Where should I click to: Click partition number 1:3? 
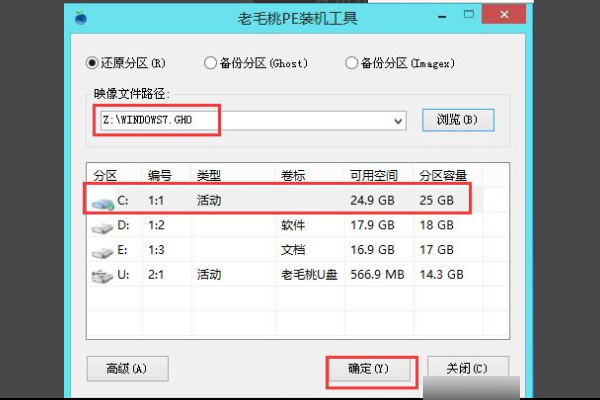coord(156,250)
